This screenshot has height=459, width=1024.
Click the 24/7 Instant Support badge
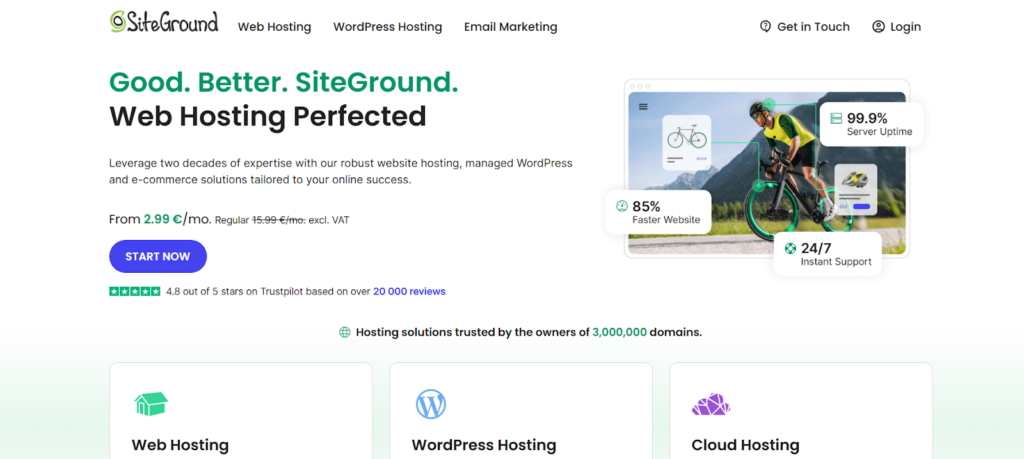click(827, 254)
